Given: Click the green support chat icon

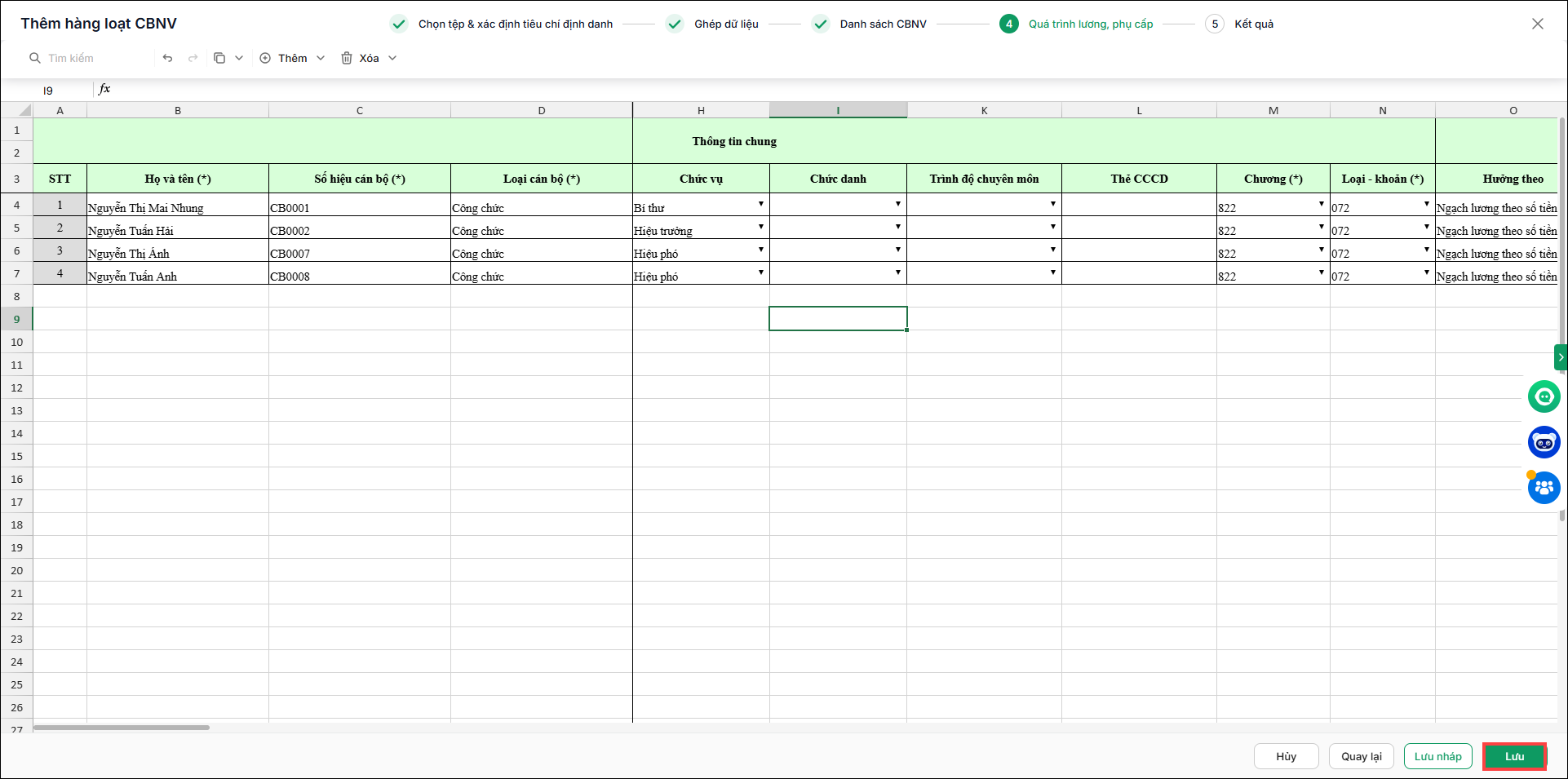Looking at the screenshot, I should point(1544,396).
